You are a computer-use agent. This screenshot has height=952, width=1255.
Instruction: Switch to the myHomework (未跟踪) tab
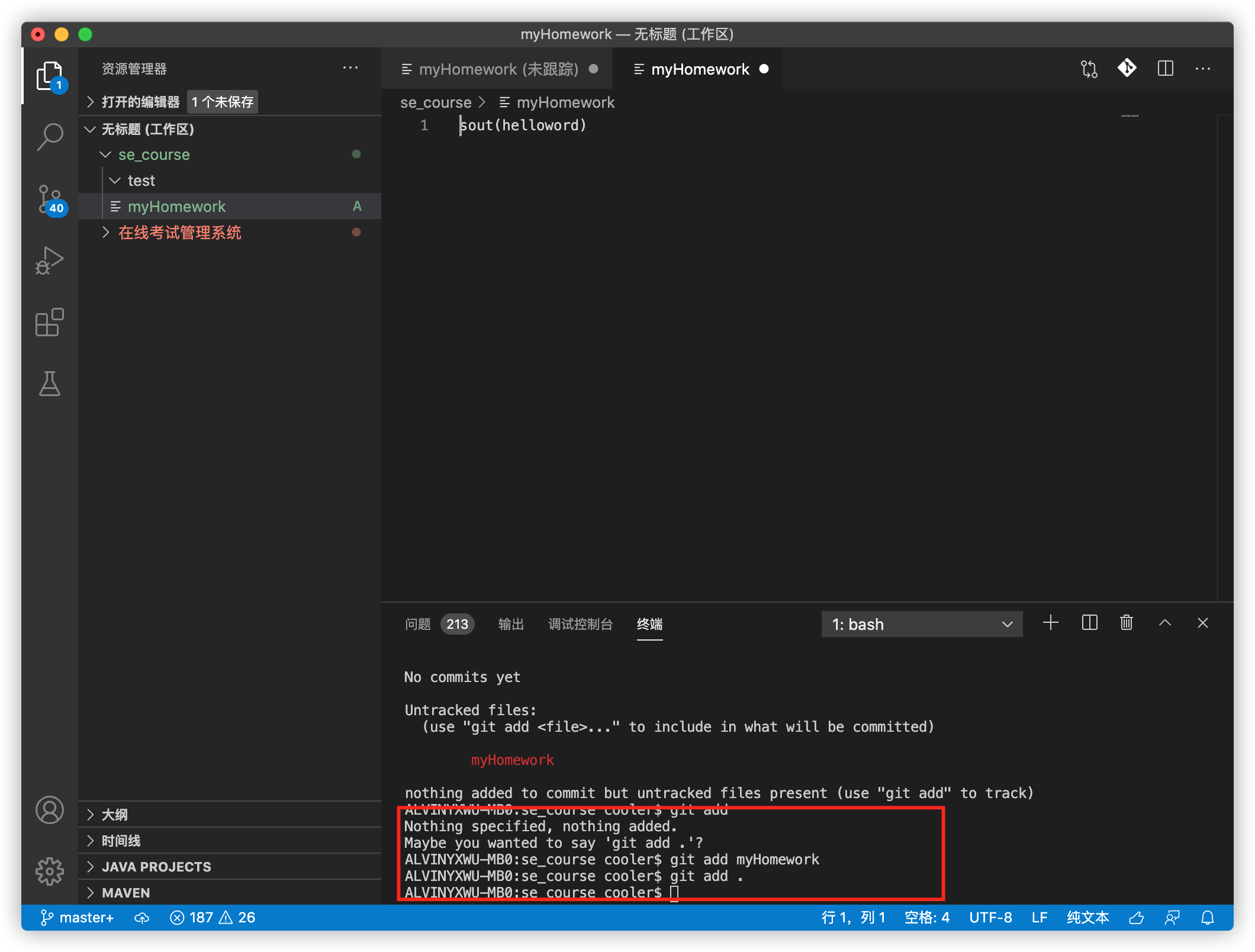[498, 69]
